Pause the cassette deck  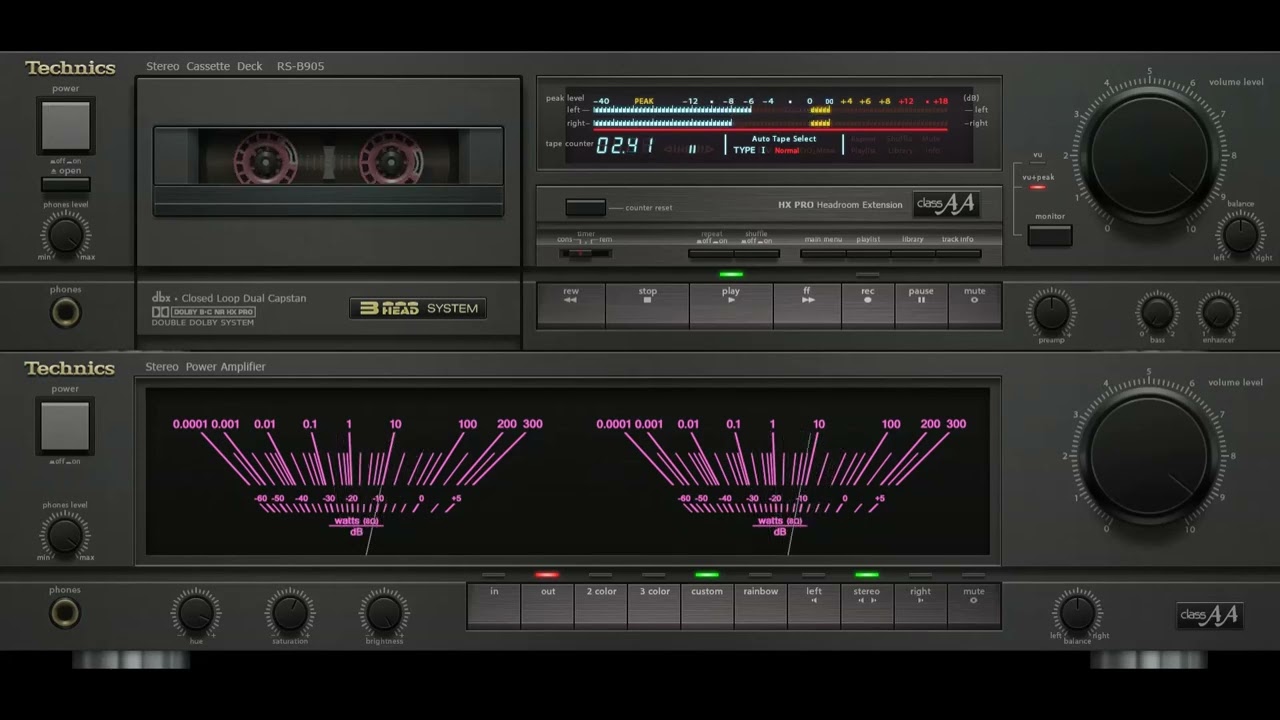coord(921,305)
